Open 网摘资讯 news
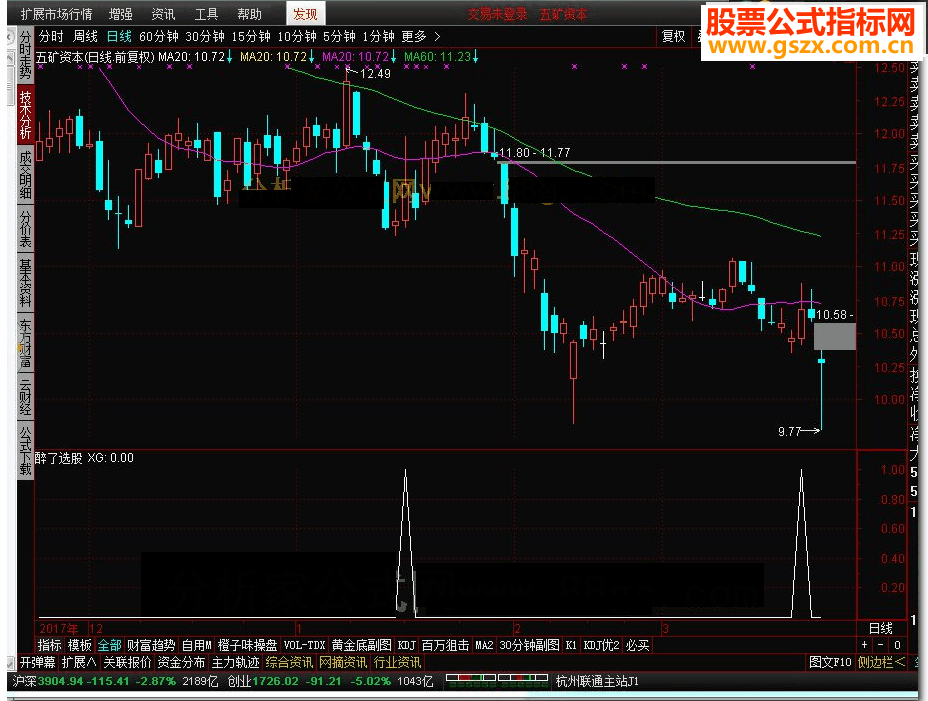The height and width of the screenshot is (701, 928). coord(343,663)
